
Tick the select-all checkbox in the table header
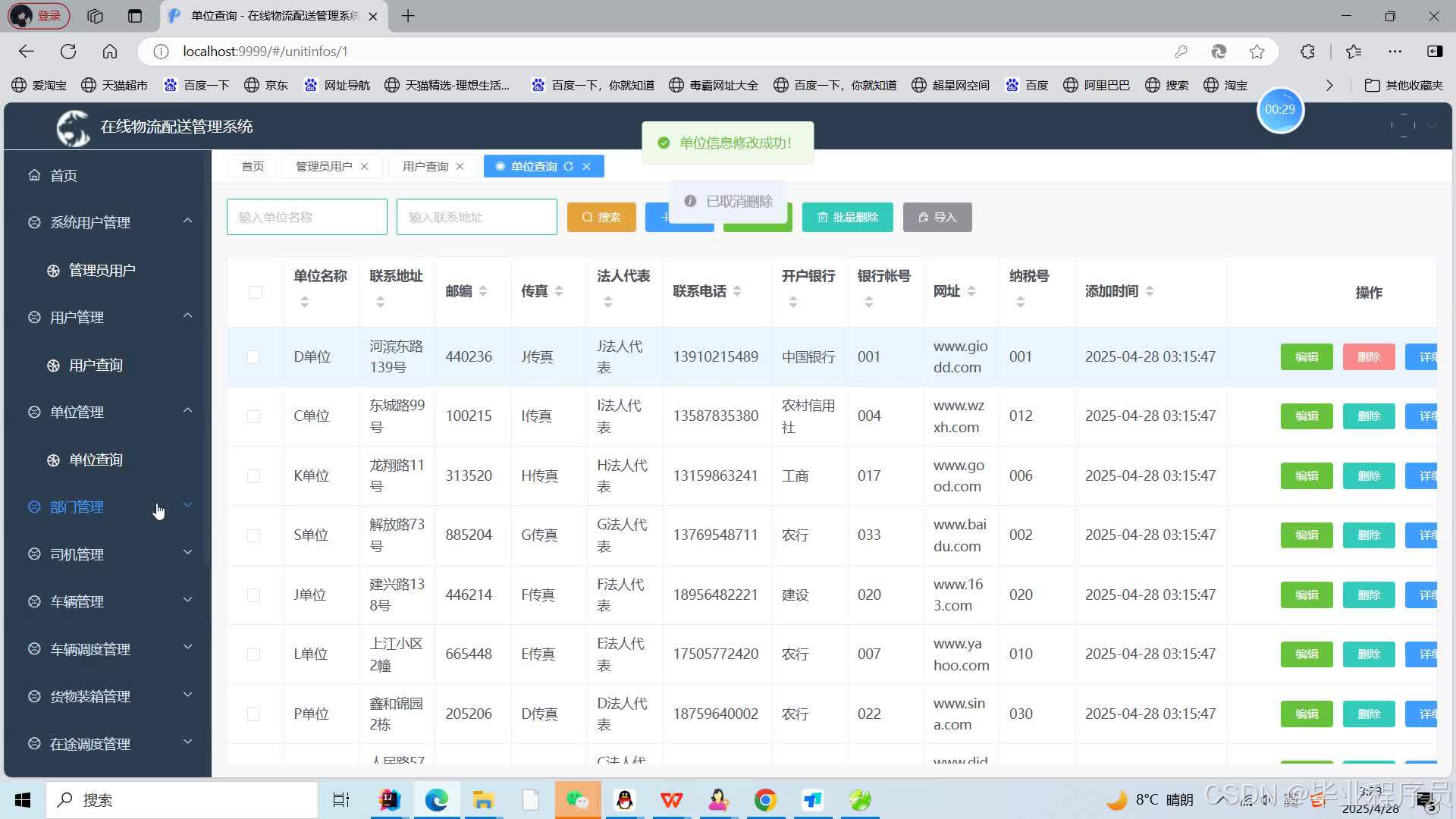256,293
